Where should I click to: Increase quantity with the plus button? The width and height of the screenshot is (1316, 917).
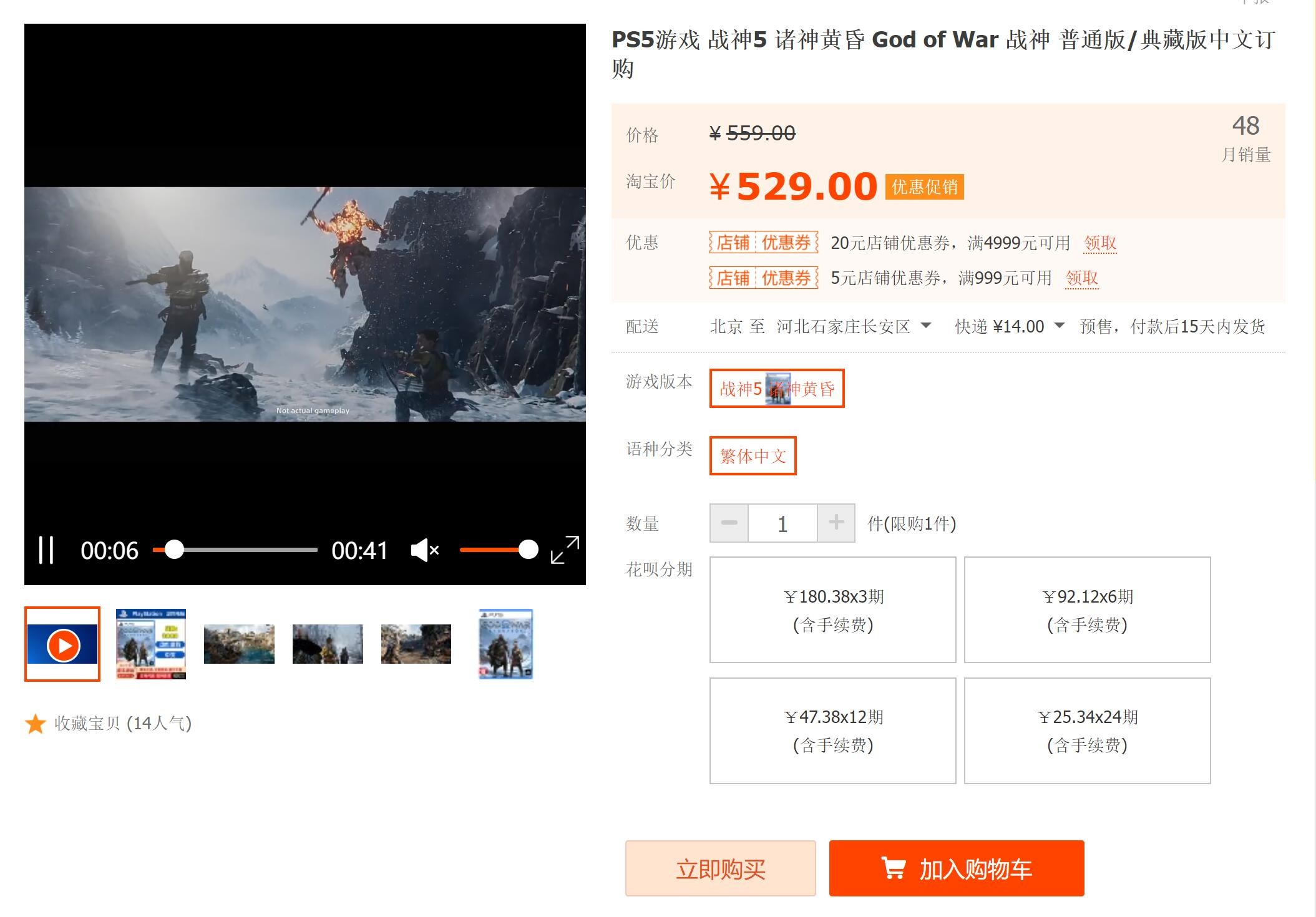click(836, 523)
